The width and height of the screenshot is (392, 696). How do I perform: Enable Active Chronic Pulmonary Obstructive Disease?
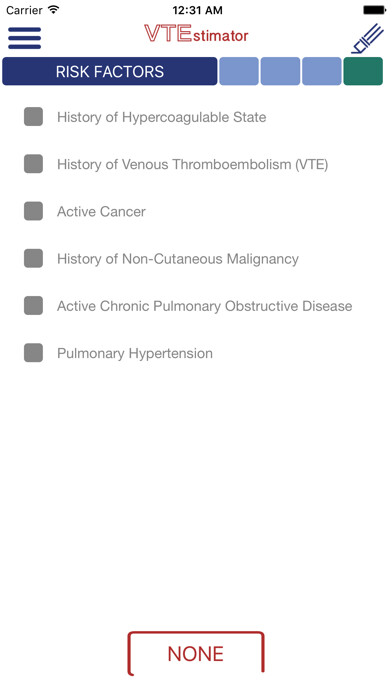coord(33,305)
